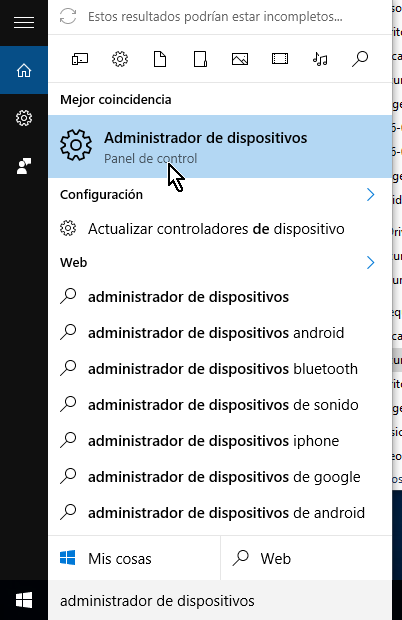Filter results by documents icon

(160, 59)
